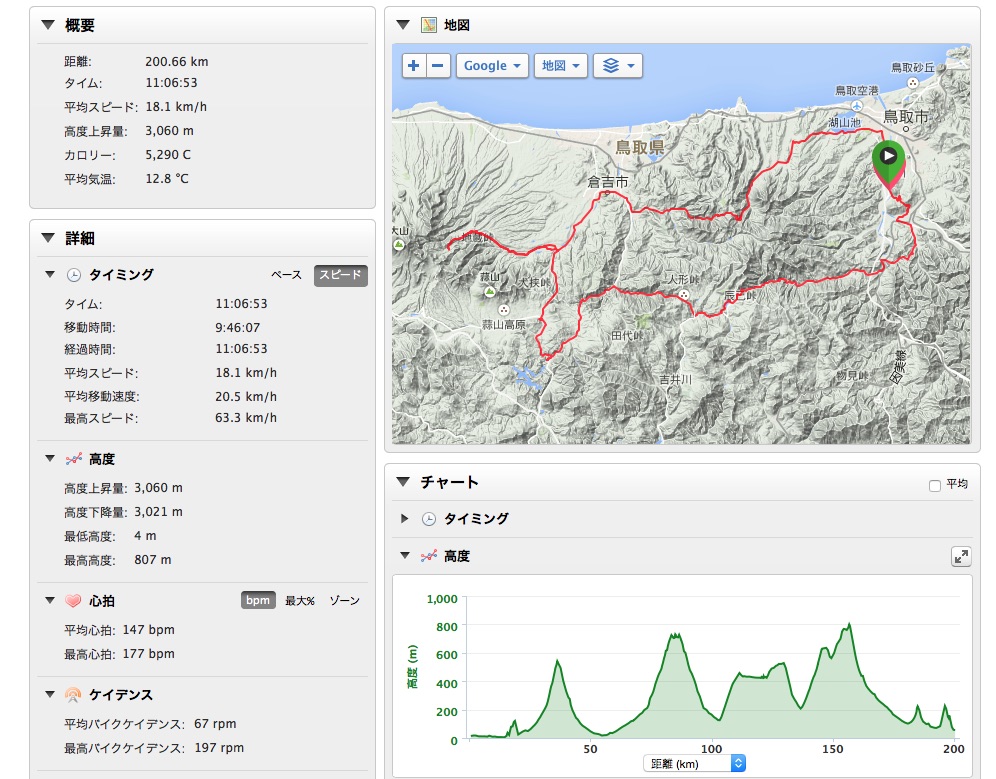Enable the 平均 checkbox in chart panel

[935, 485]
